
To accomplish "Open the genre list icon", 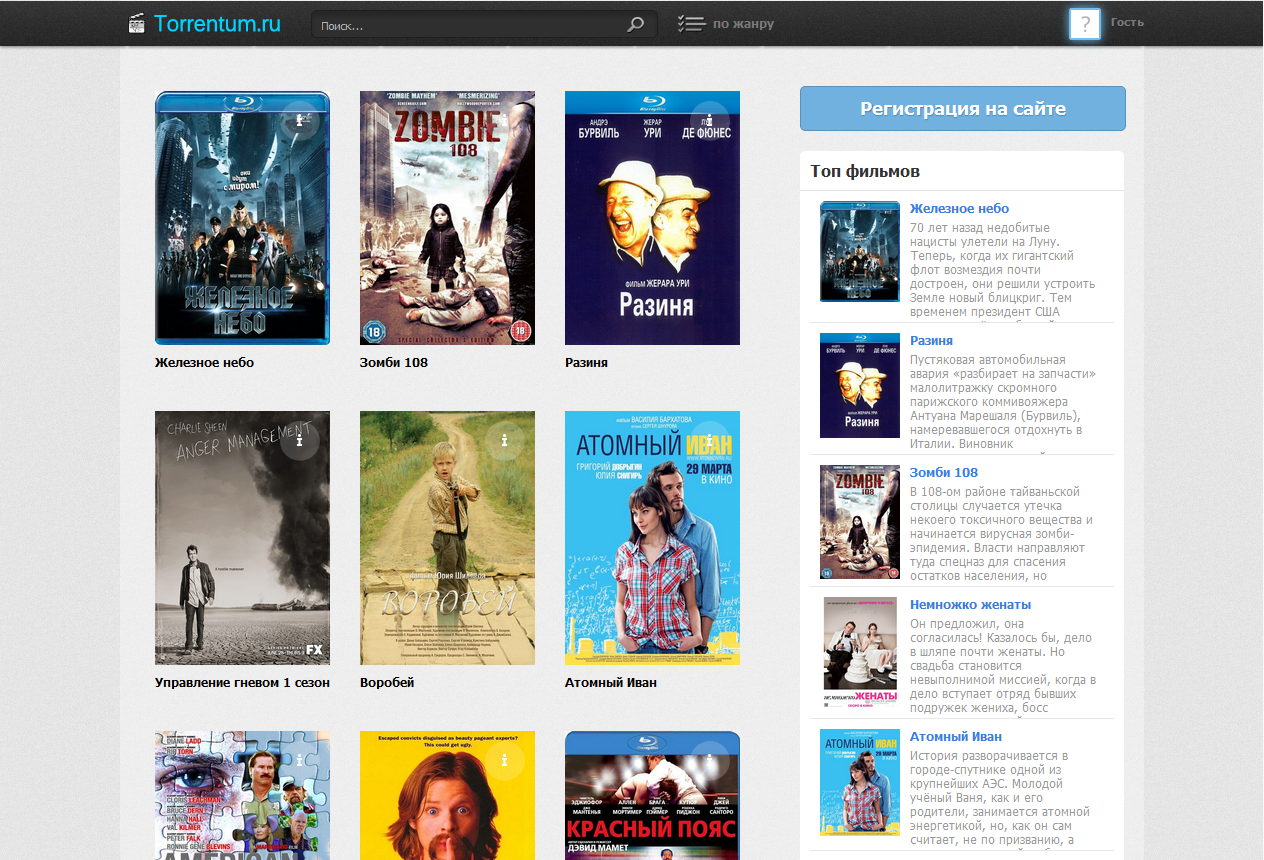I will coord(691,24).
